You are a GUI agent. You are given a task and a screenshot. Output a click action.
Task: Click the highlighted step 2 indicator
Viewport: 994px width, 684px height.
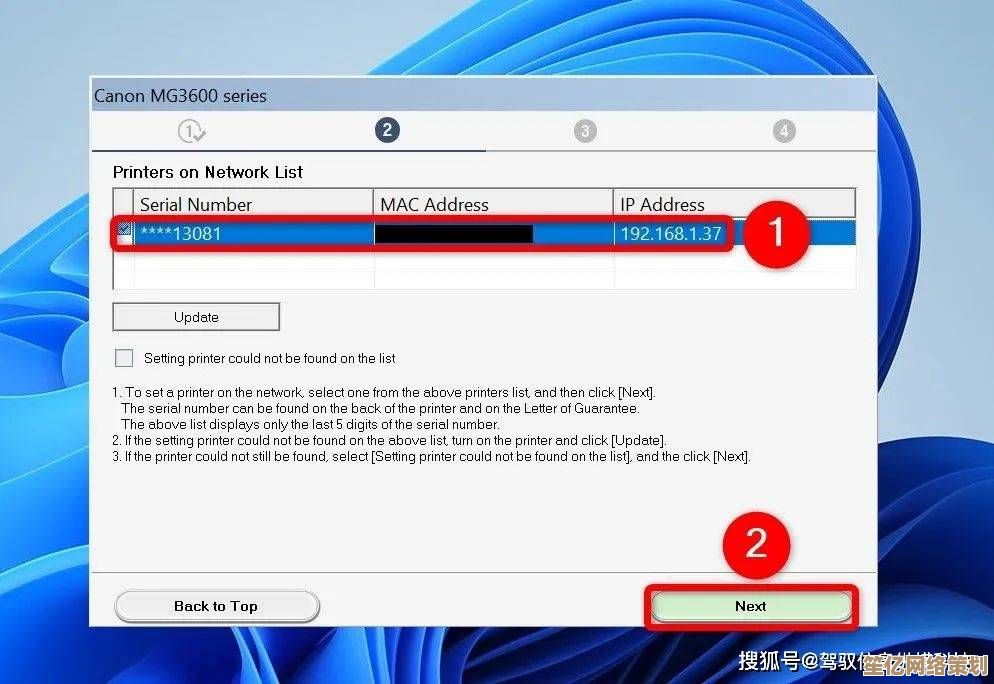387,130
